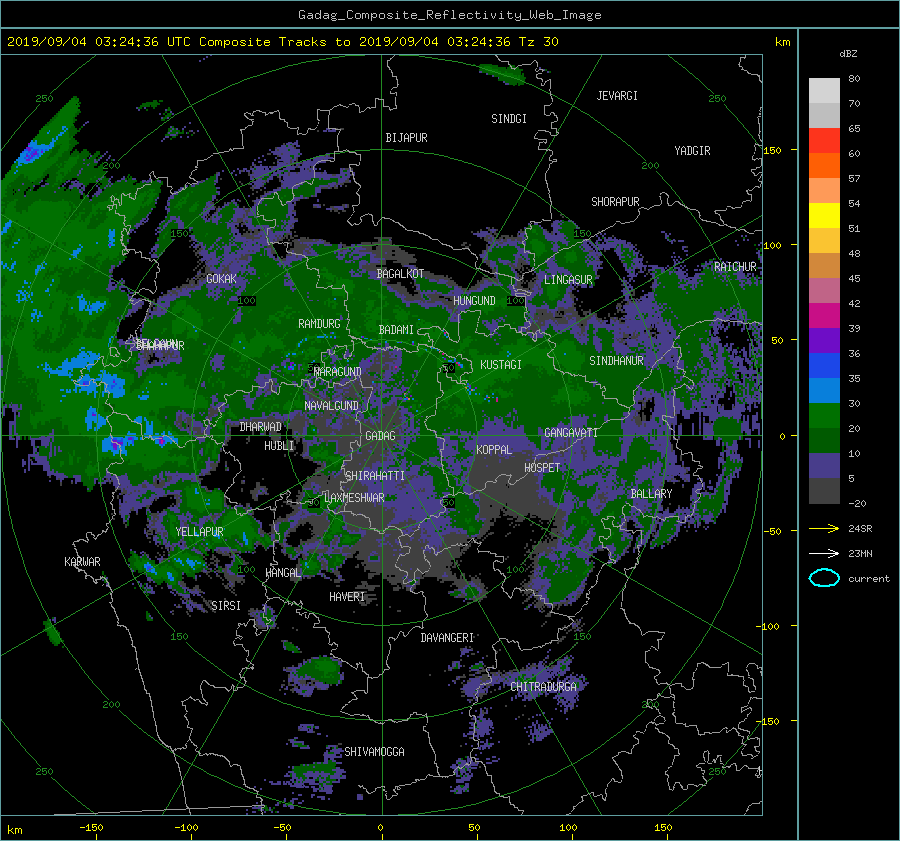Click the '-20' value in the dBZ legend
This screenshot has width=900, height=841.
pos(857,503)
